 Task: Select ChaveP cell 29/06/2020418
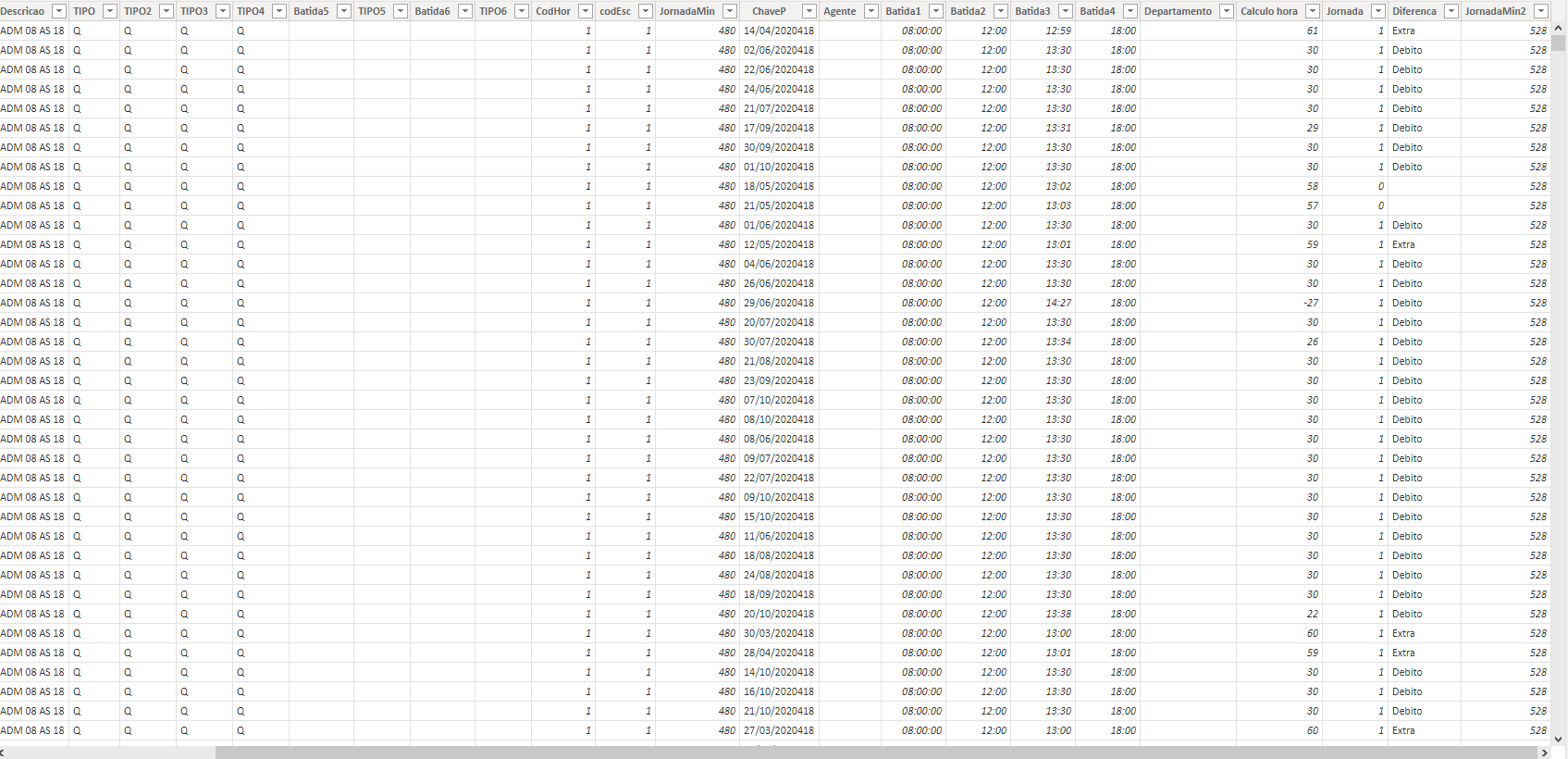click(x=779, y=303)
